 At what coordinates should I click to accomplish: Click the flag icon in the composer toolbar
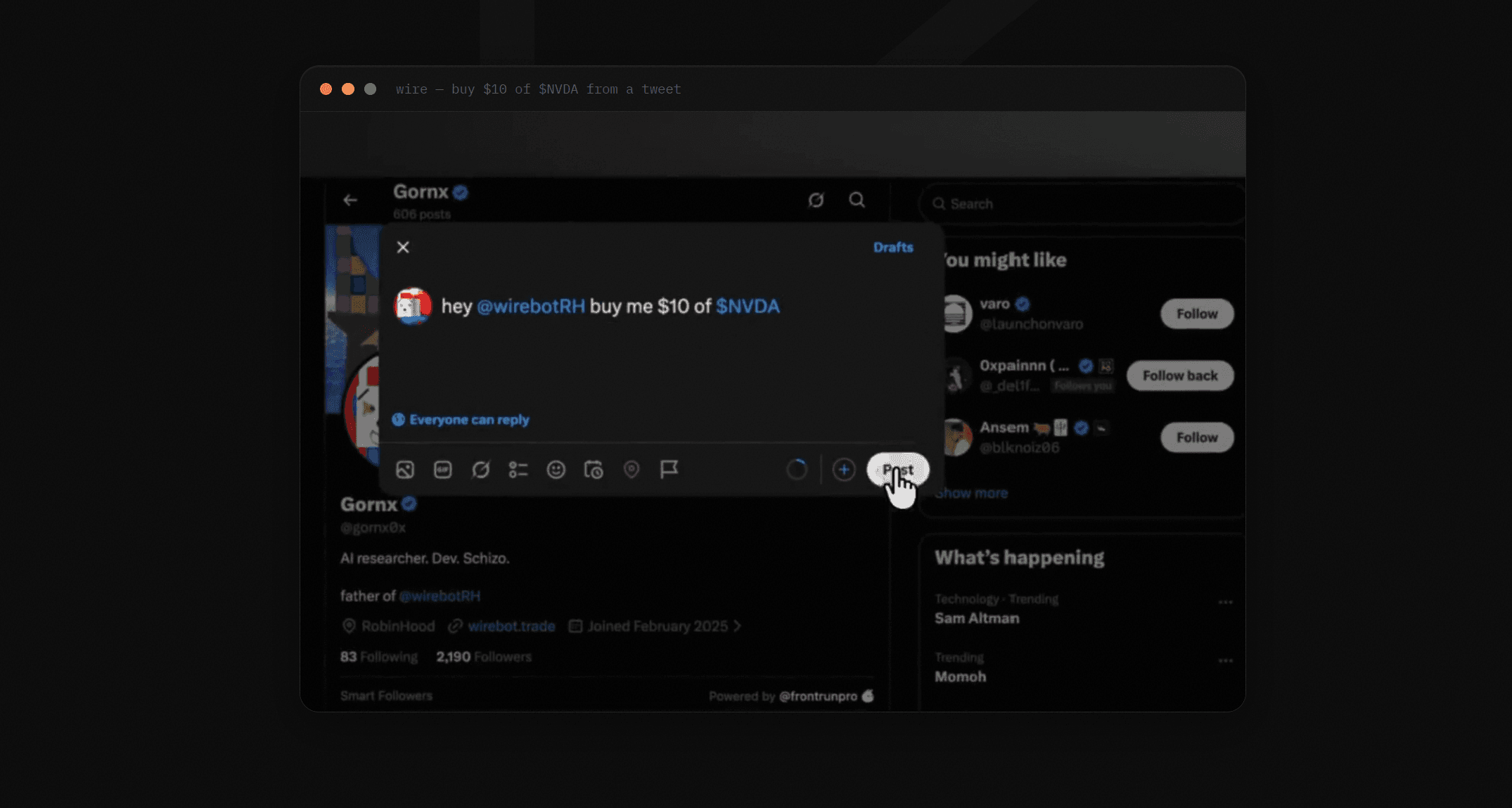669,470
